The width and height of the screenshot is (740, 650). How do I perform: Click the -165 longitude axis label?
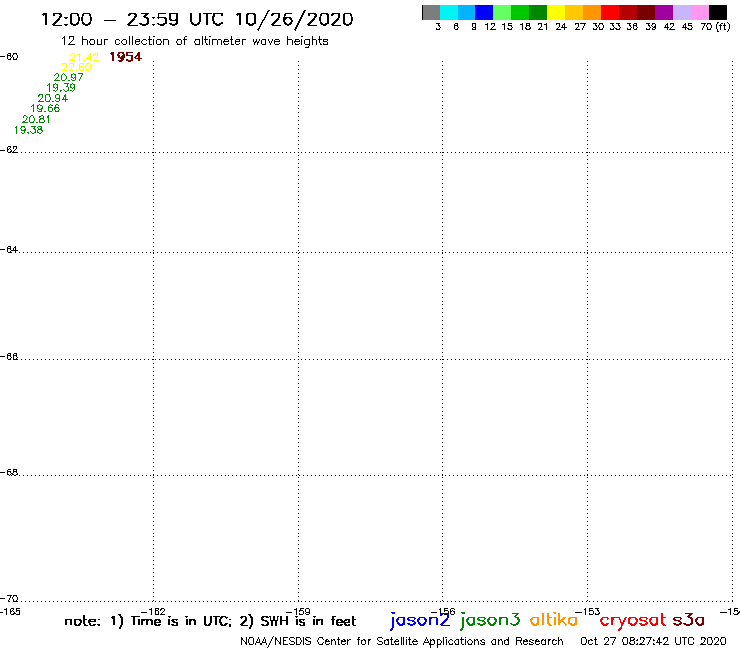pyautogui.click(x=10, y=612)
